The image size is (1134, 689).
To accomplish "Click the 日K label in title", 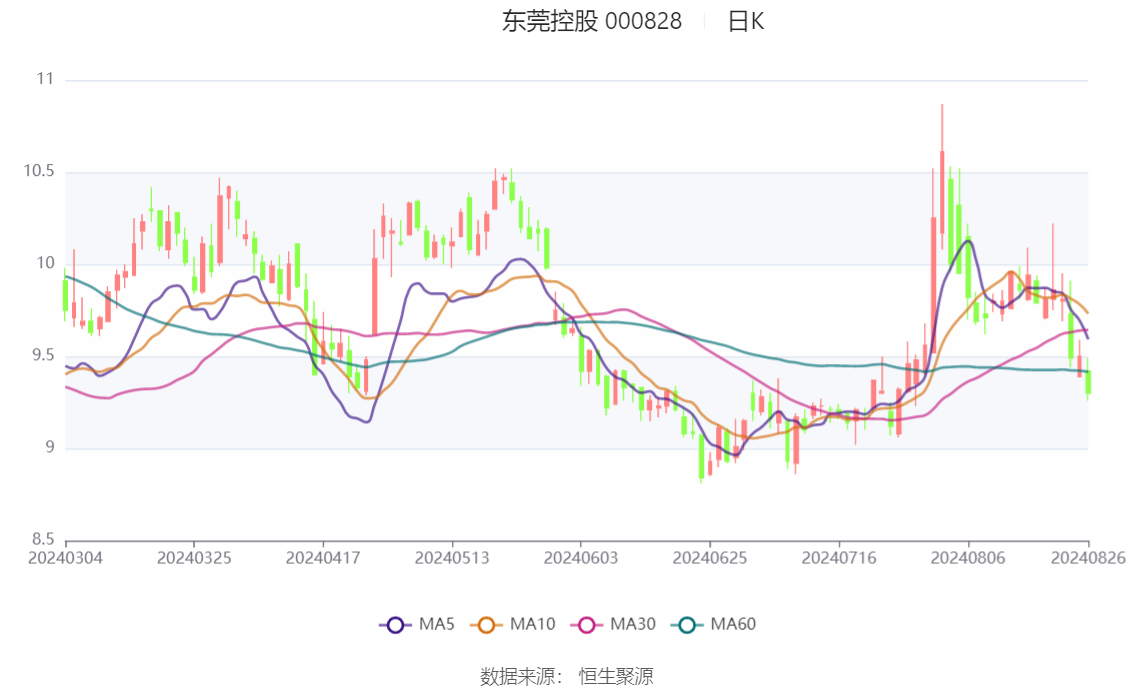I will [x=746, y=22].
